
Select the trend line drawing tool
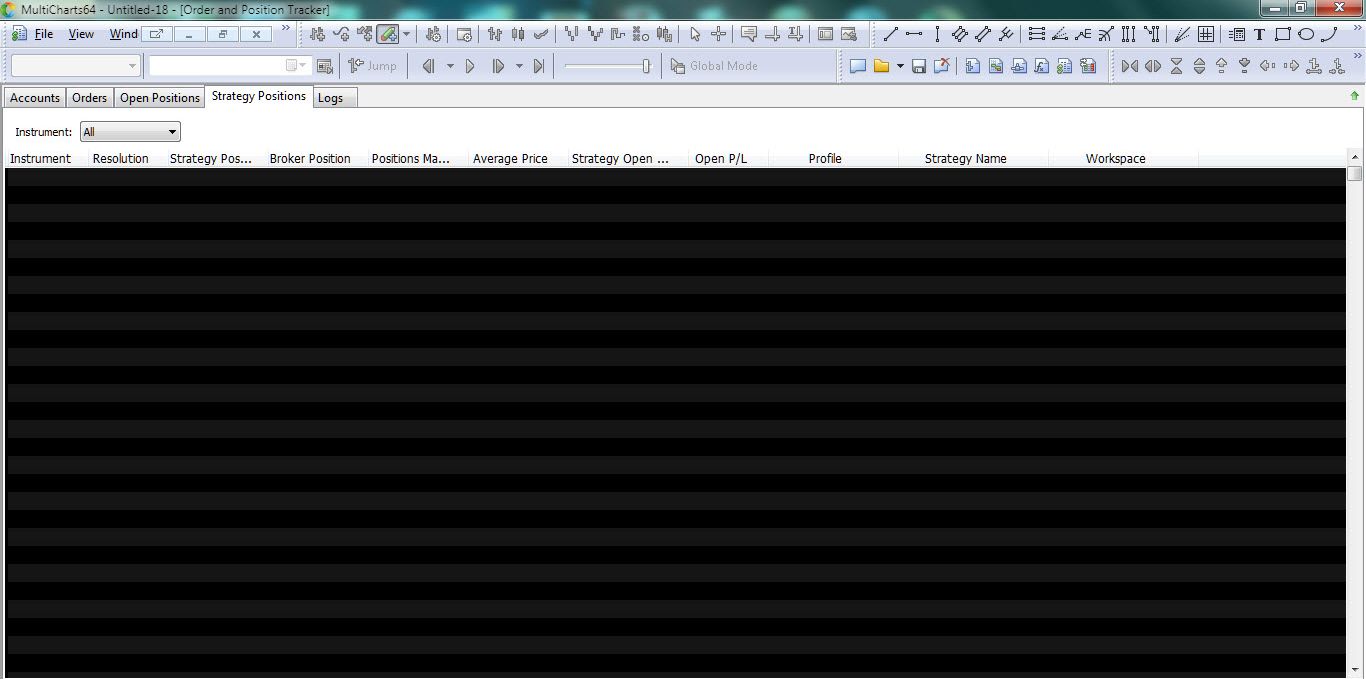tap(891, 34)
